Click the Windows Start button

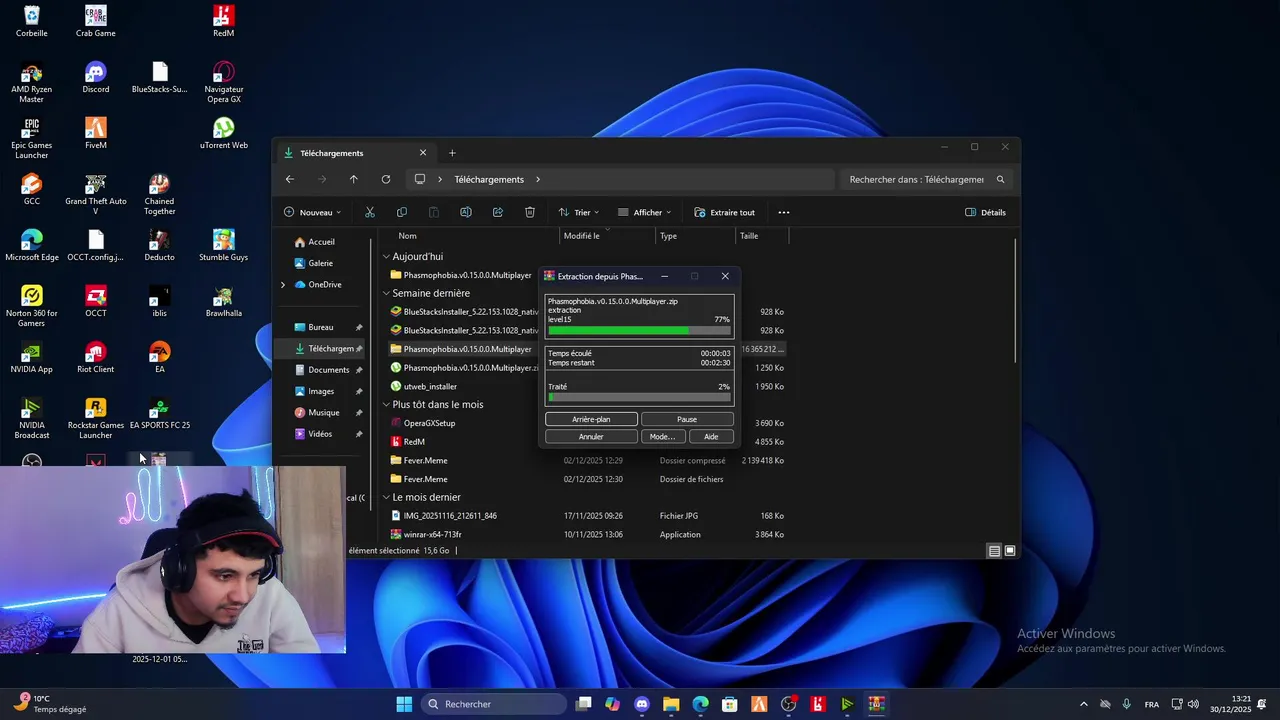404,704
